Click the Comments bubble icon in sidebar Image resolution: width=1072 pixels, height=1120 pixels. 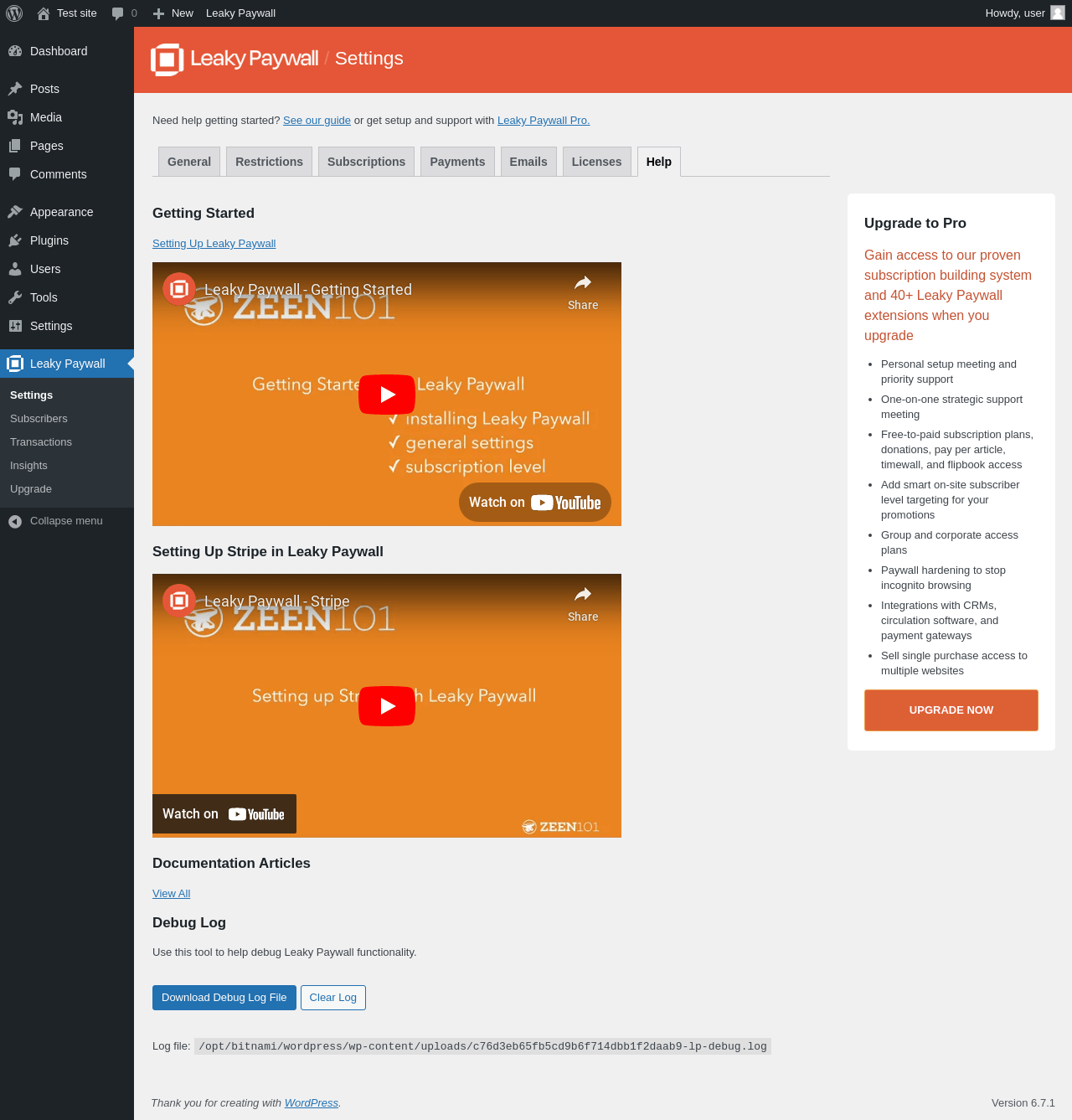click(x=15, y=174)
